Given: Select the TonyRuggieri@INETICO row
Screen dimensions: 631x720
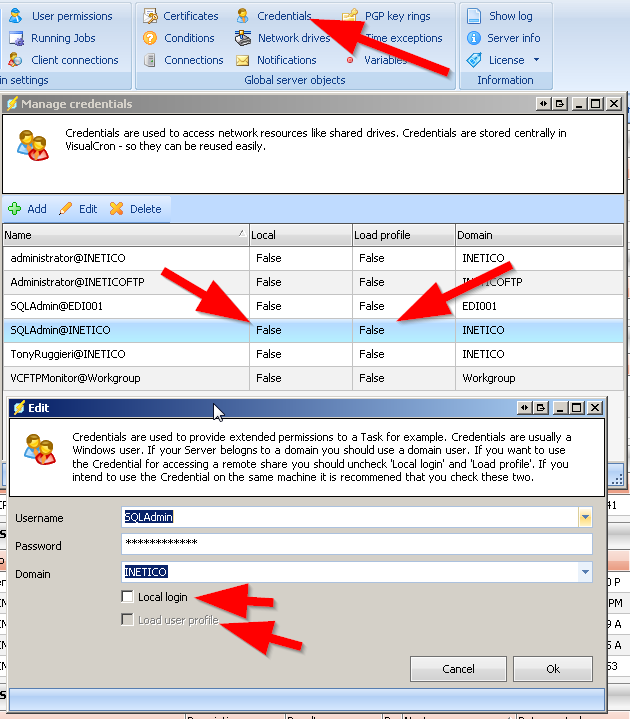Looking at the screenshot, I should (x=125, y=354).
